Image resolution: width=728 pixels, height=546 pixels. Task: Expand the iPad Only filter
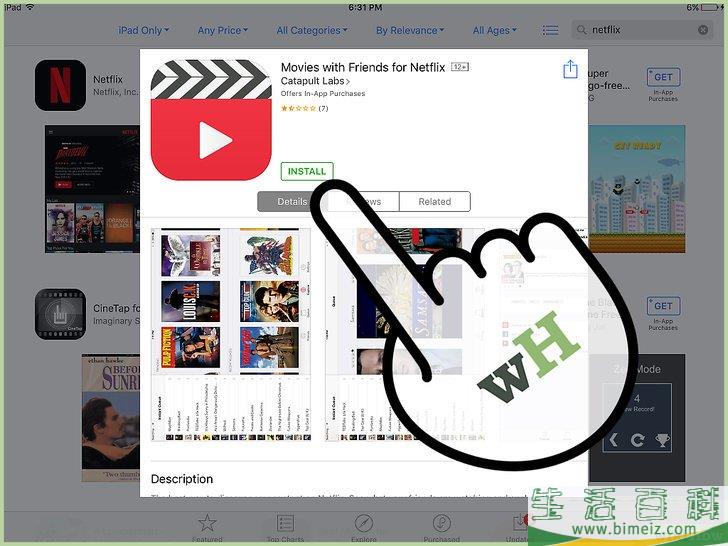(x=143, y=31)
